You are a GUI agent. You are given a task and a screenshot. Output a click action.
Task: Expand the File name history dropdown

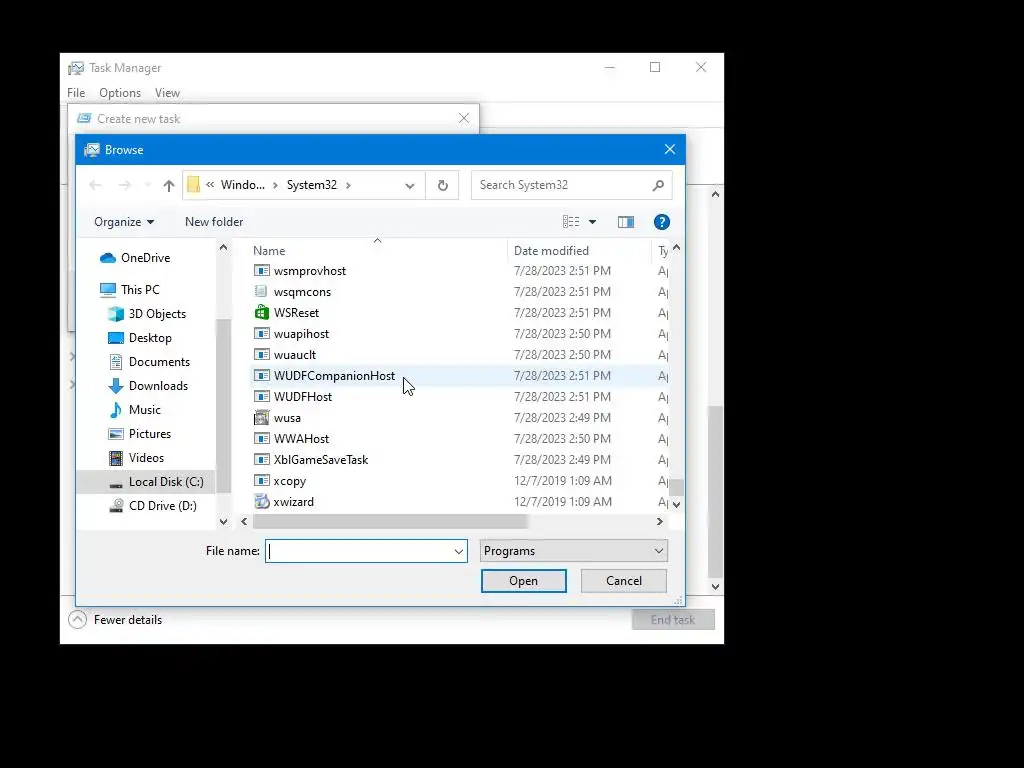(x=458, y=551)
